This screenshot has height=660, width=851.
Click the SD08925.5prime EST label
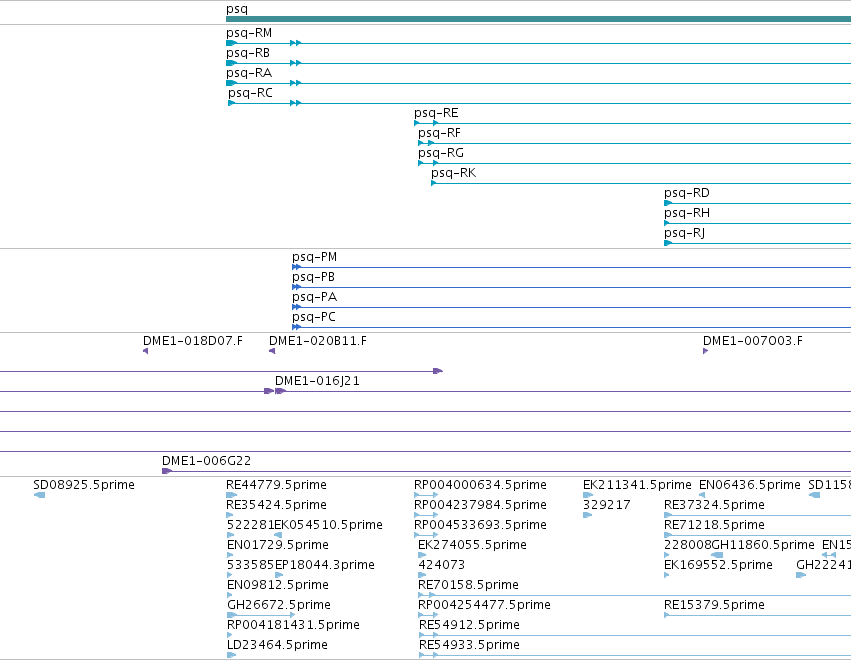pyautogui.click(x=84, y=485)
